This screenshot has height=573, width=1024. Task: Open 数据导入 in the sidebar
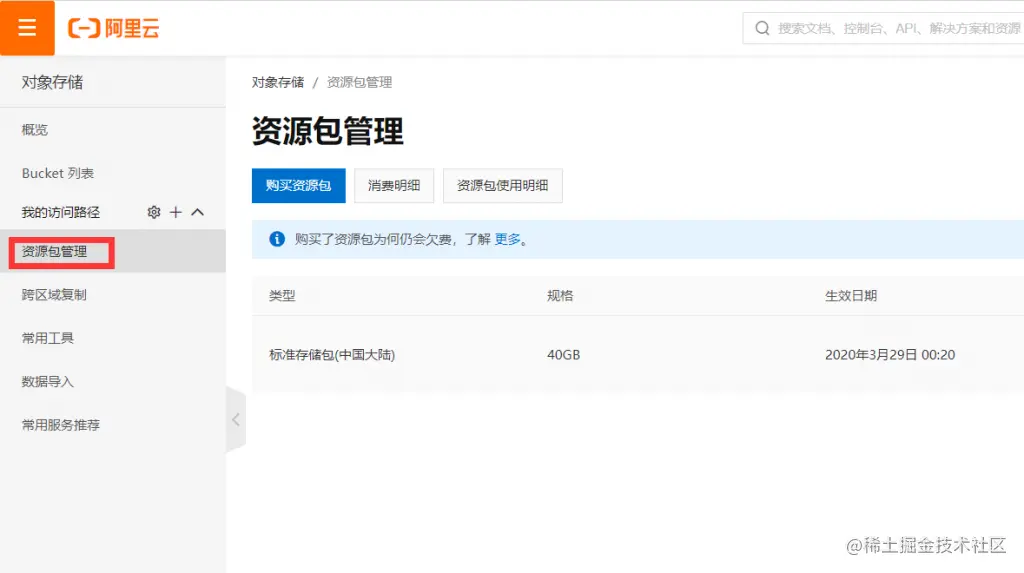coord(48,382)
